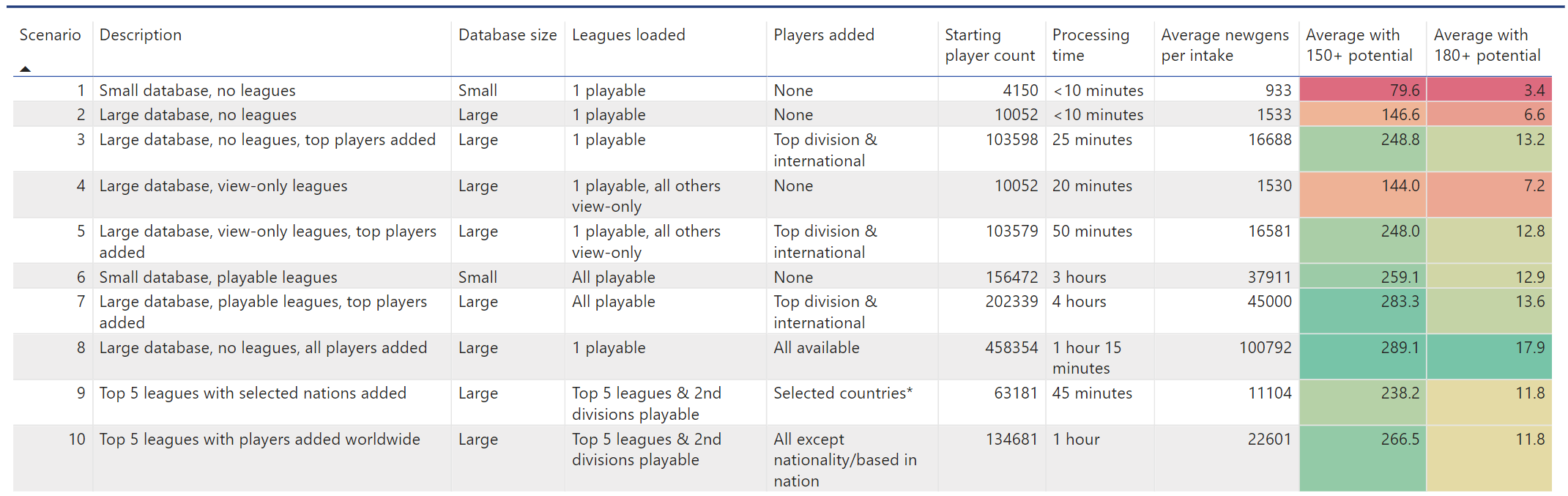Click the Average with 150+ potential header
Viewport: 1568px width, 496px height.
[x=1359, y=45]
